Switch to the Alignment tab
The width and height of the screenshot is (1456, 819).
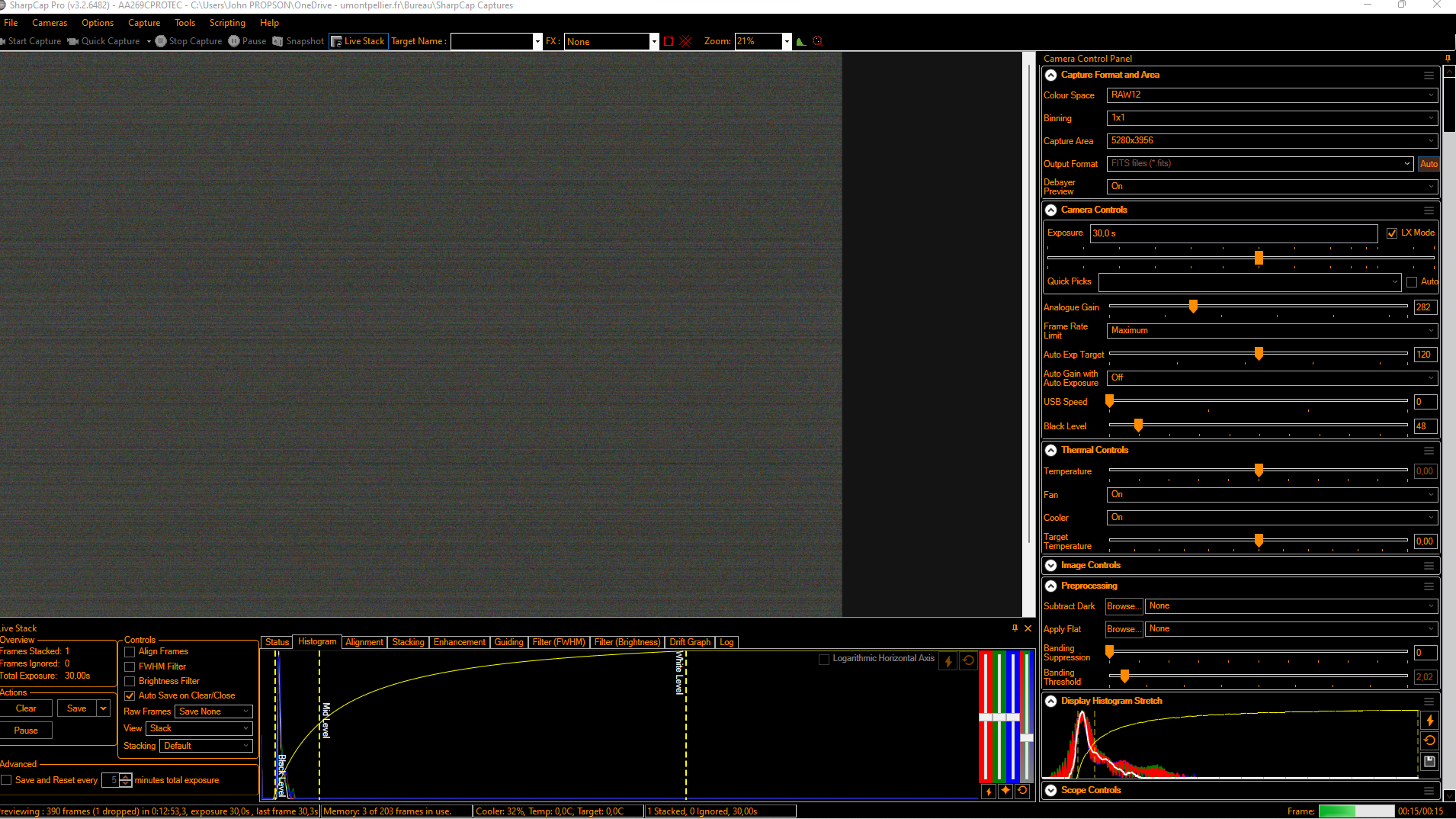click(x=364, y=642)
